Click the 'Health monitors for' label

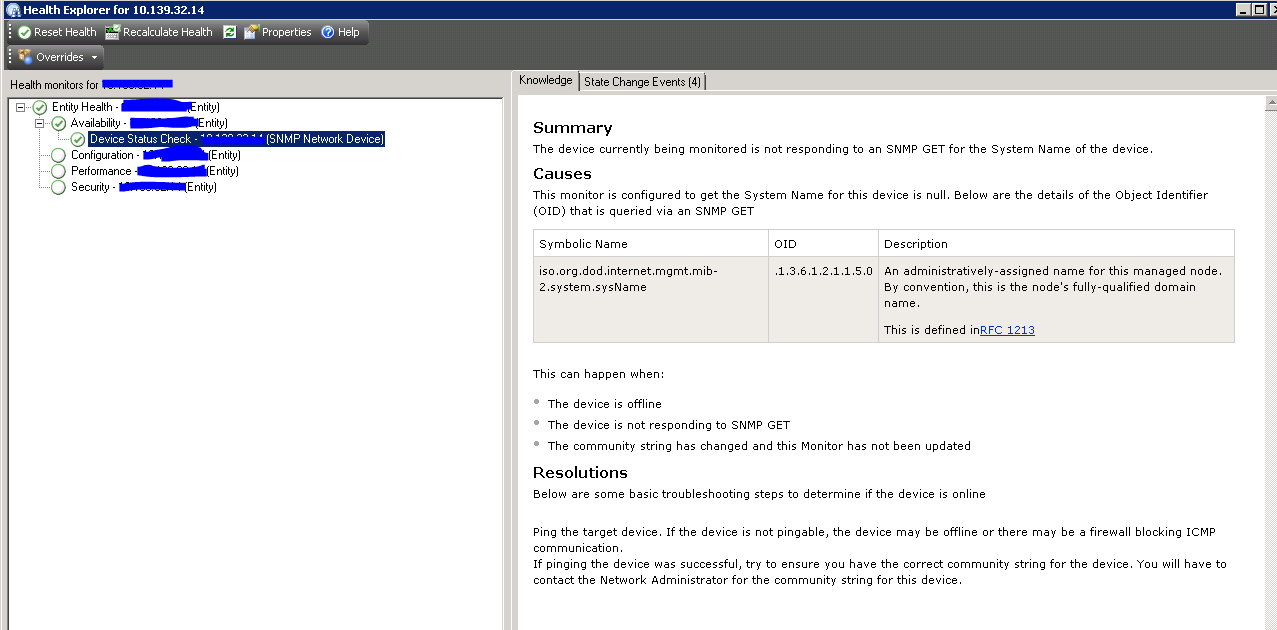tap(54, 85)
